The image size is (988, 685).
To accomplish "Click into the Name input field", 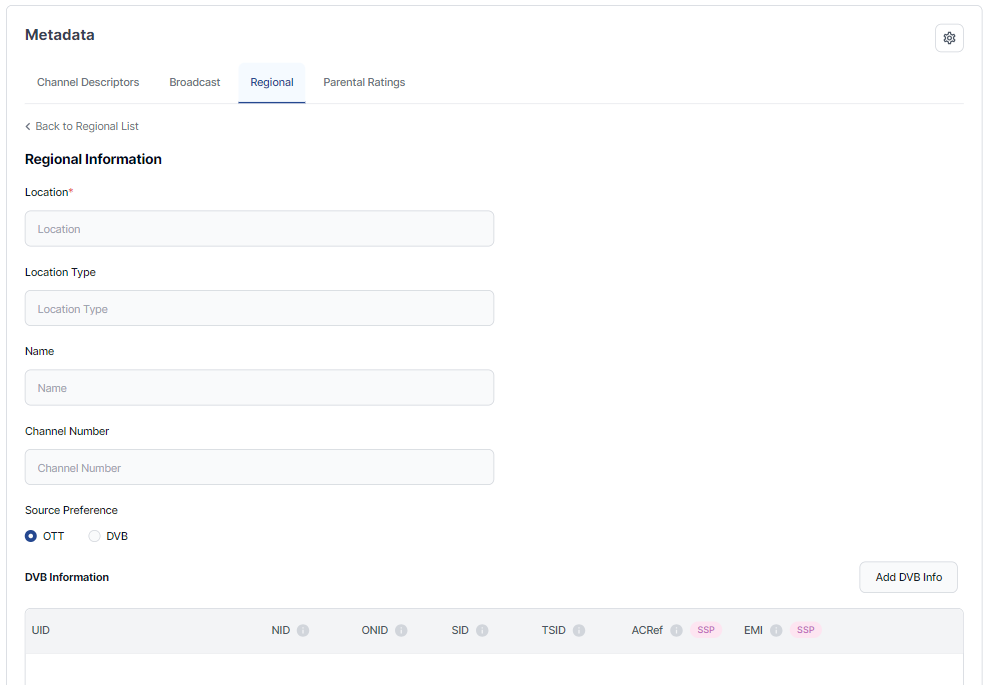I will 259,388.
